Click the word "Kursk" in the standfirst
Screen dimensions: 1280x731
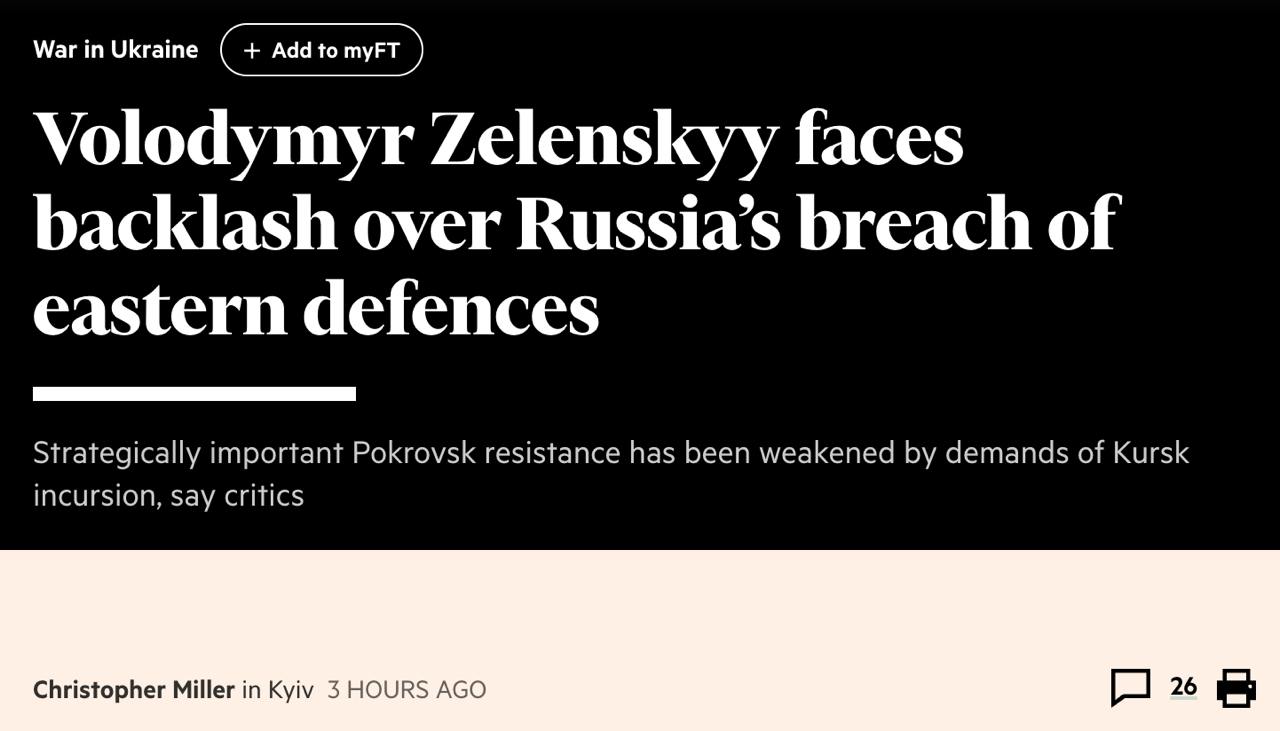1150,453
